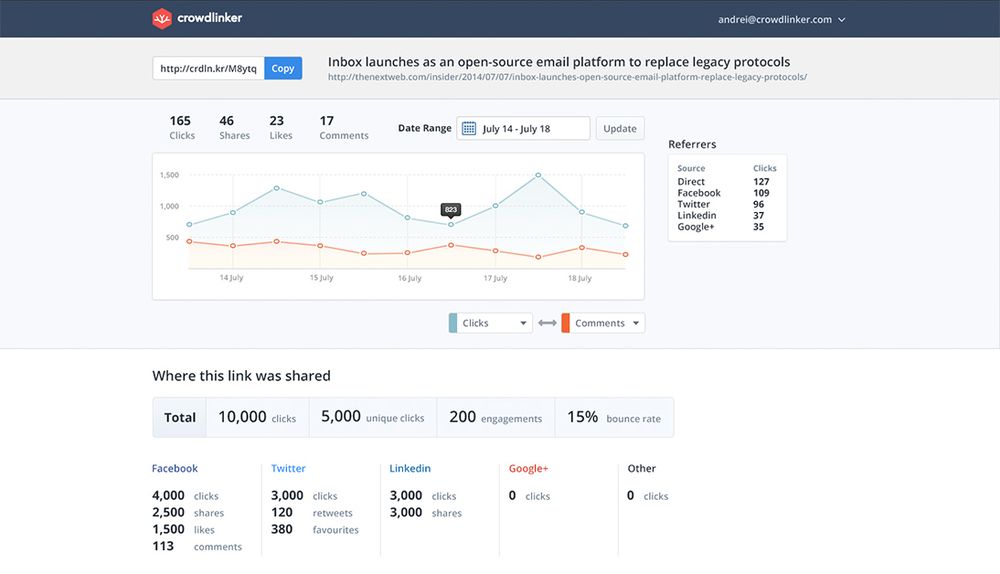
Task: Expand the Clicks metric dropdown
Action: tap(523, 323)
